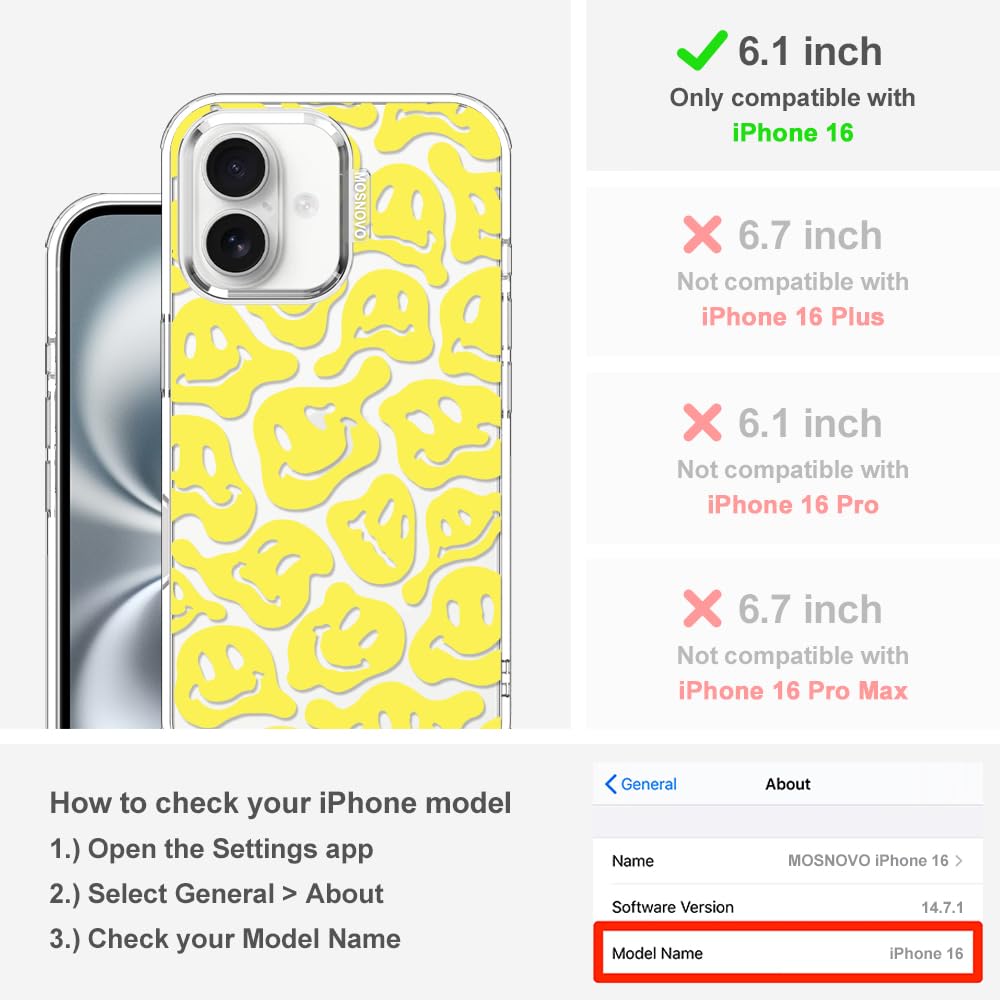Image resolution: width=1000 pixels, height=1000 pixels.
Task: Click the MOSNOVO logo on the case
Action: [360, 204]
